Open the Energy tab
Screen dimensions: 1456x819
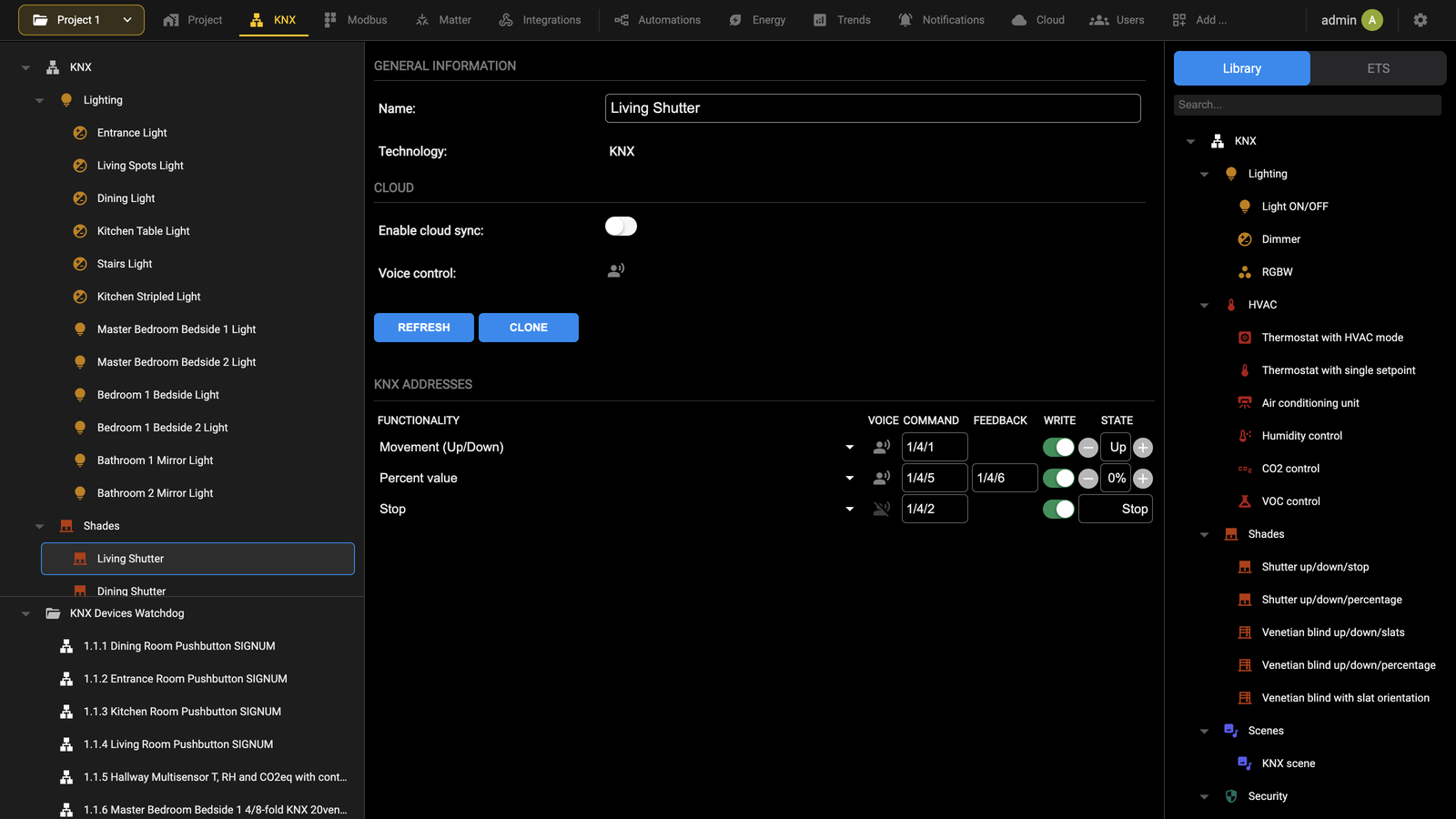[x=757, y=20]
